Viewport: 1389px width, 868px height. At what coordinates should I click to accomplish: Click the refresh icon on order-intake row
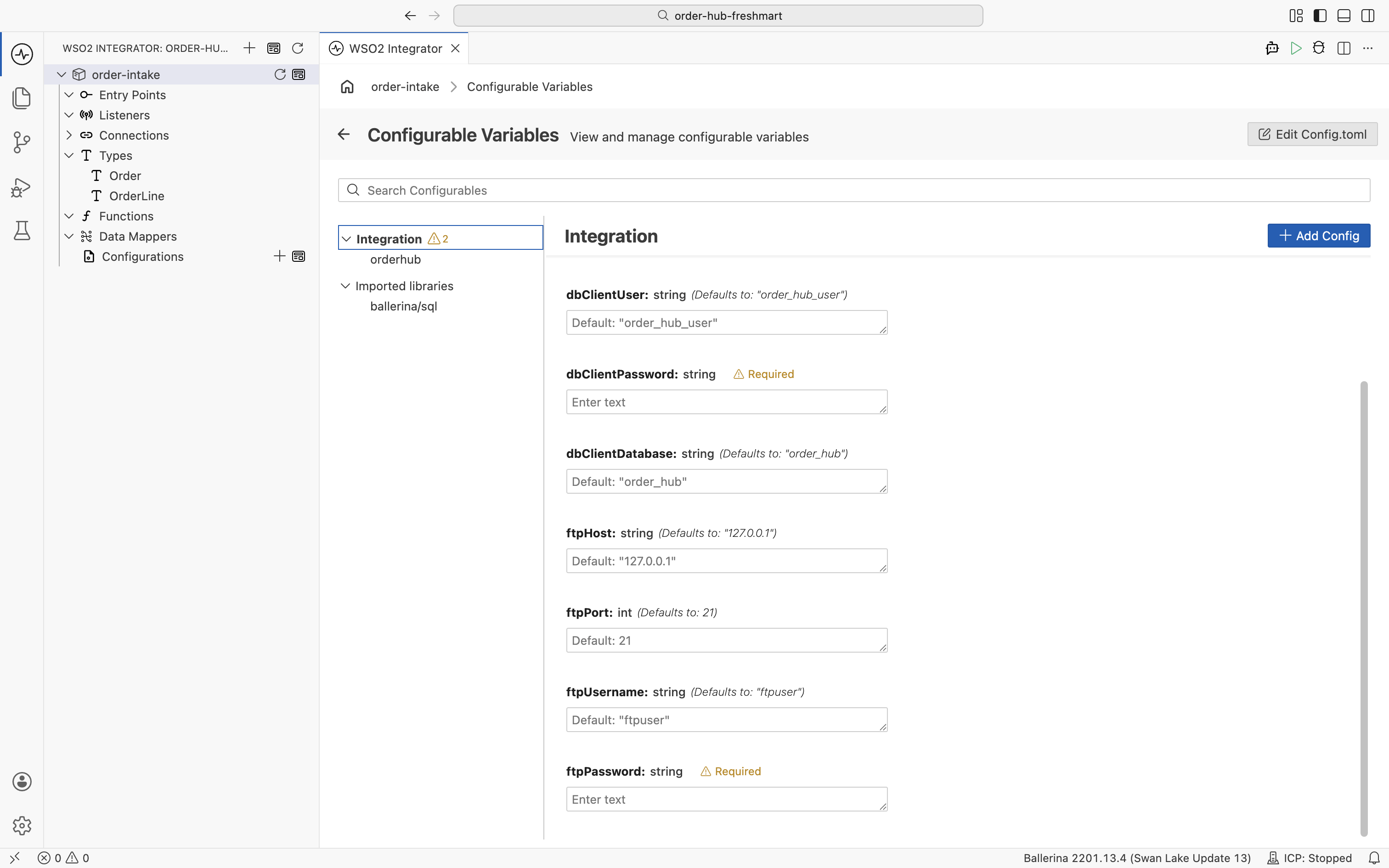[280, 74]
